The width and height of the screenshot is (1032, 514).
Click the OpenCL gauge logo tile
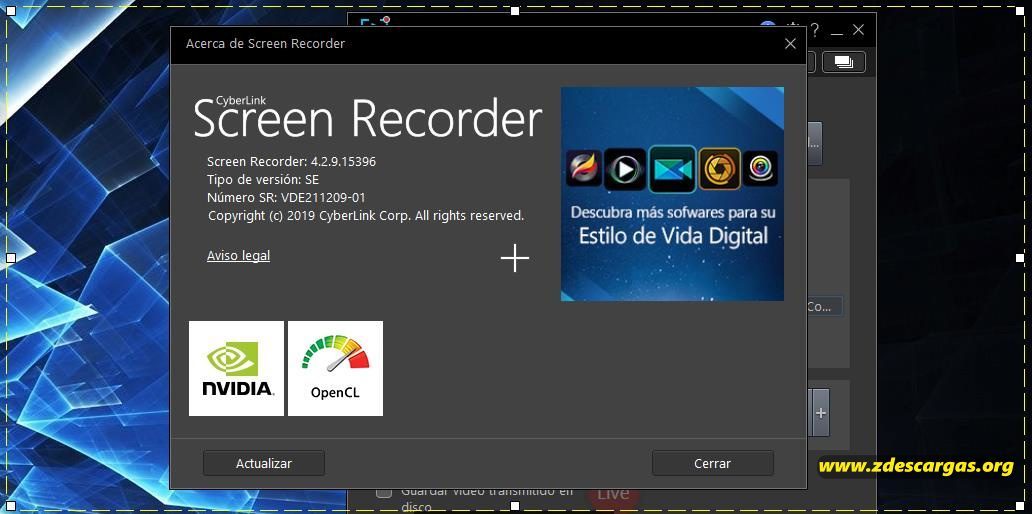pyautogui.click(x=336, y=369)
